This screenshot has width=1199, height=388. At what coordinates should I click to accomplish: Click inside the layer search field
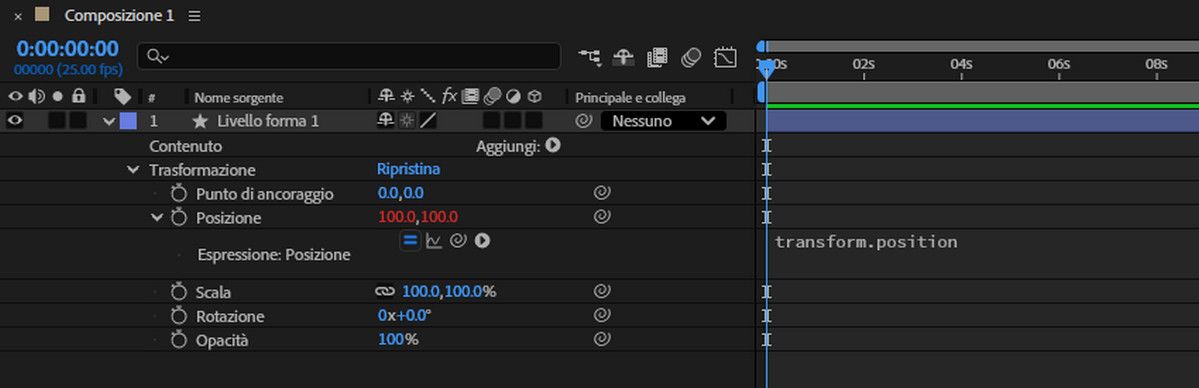(x=349, y=56)
